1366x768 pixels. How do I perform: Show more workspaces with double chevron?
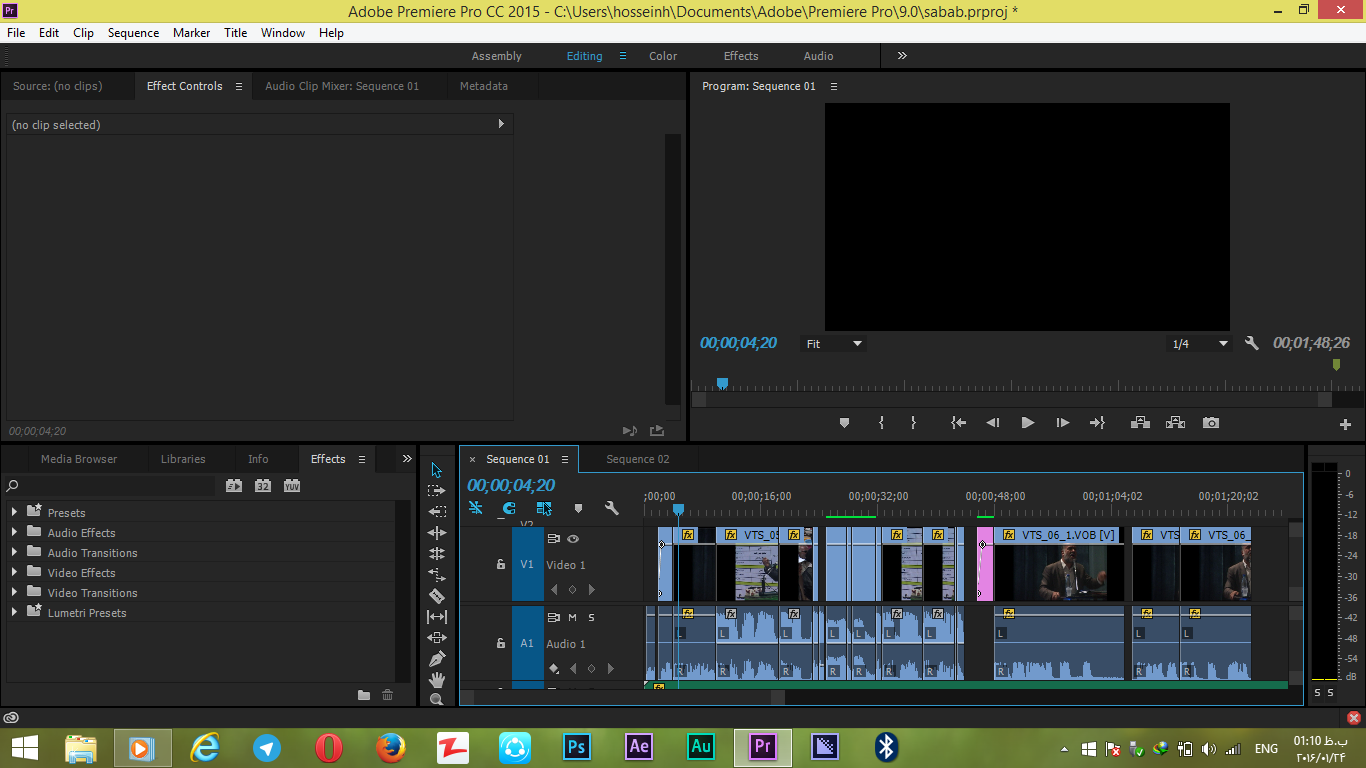click(902, 56)
